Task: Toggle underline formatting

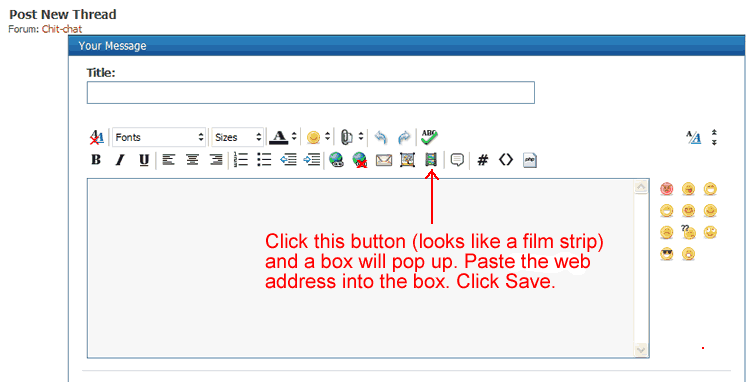Action: pyautogui.click(x=144, y=160)
